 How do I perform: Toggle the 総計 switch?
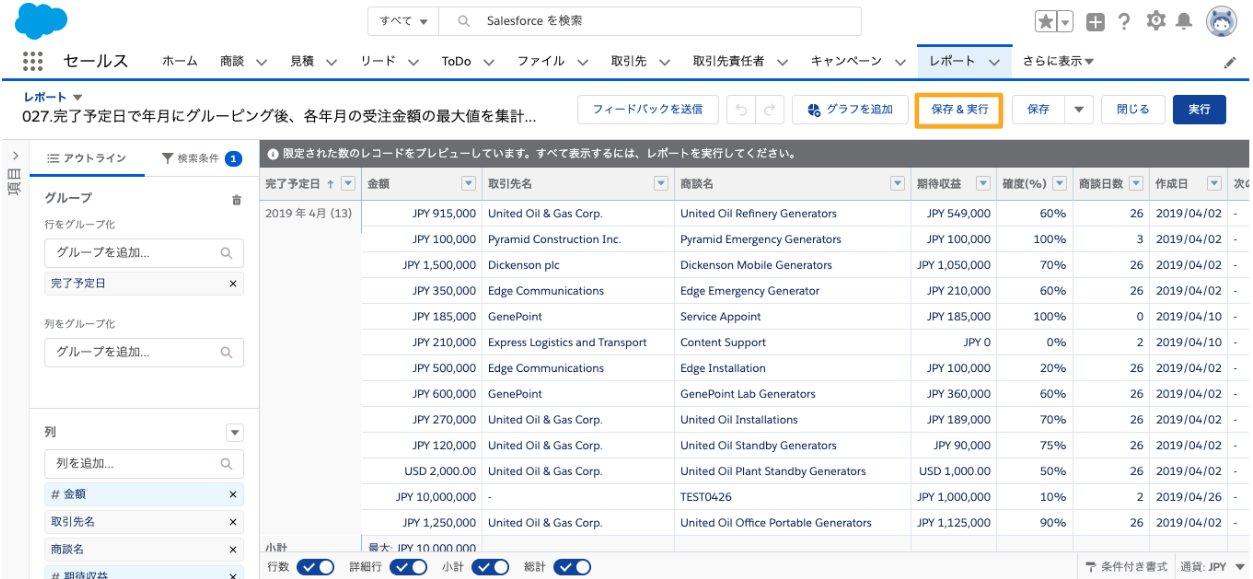coord(573,567)
